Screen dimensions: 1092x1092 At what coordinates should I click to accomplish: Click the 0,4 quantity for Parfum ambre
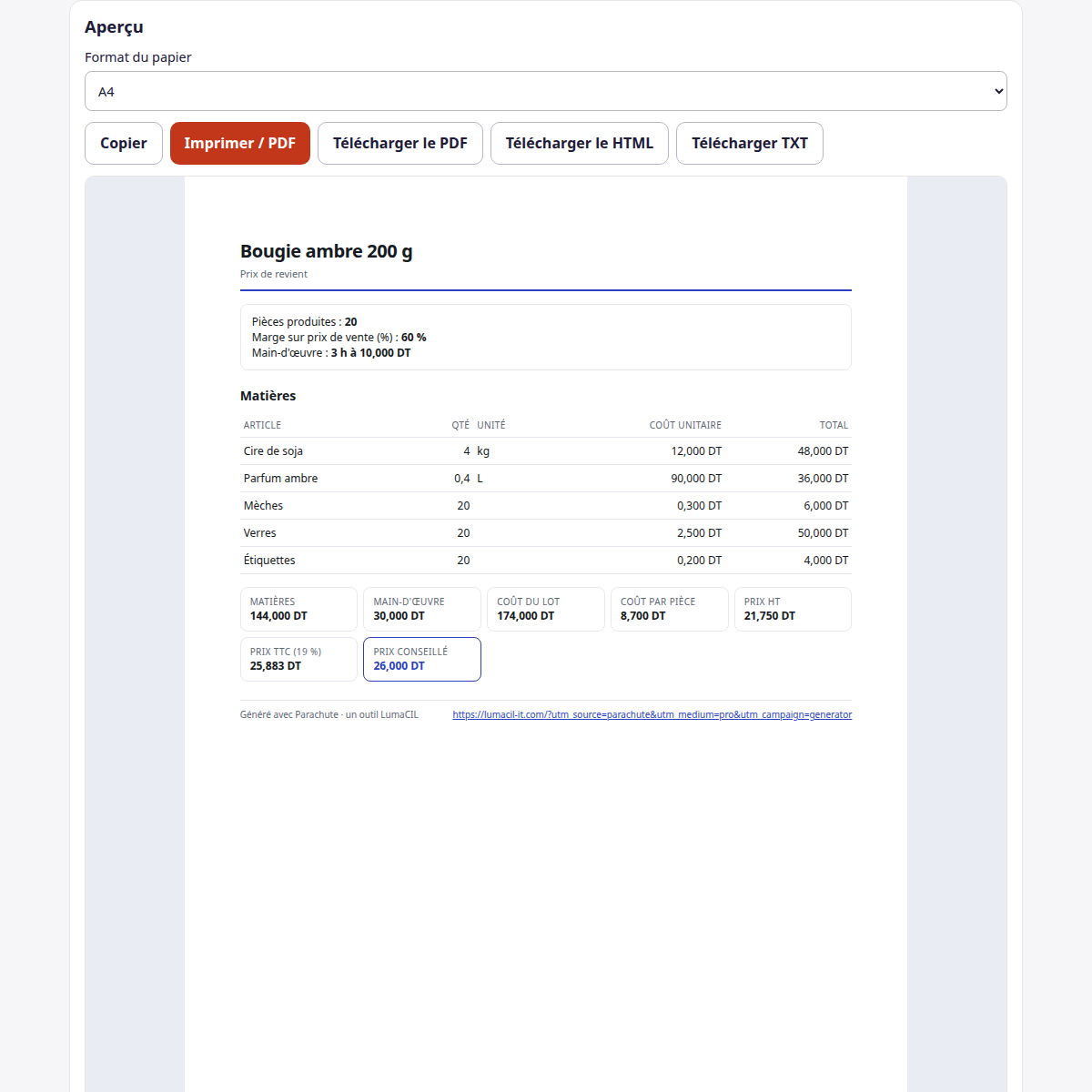(x=462, y=478)
